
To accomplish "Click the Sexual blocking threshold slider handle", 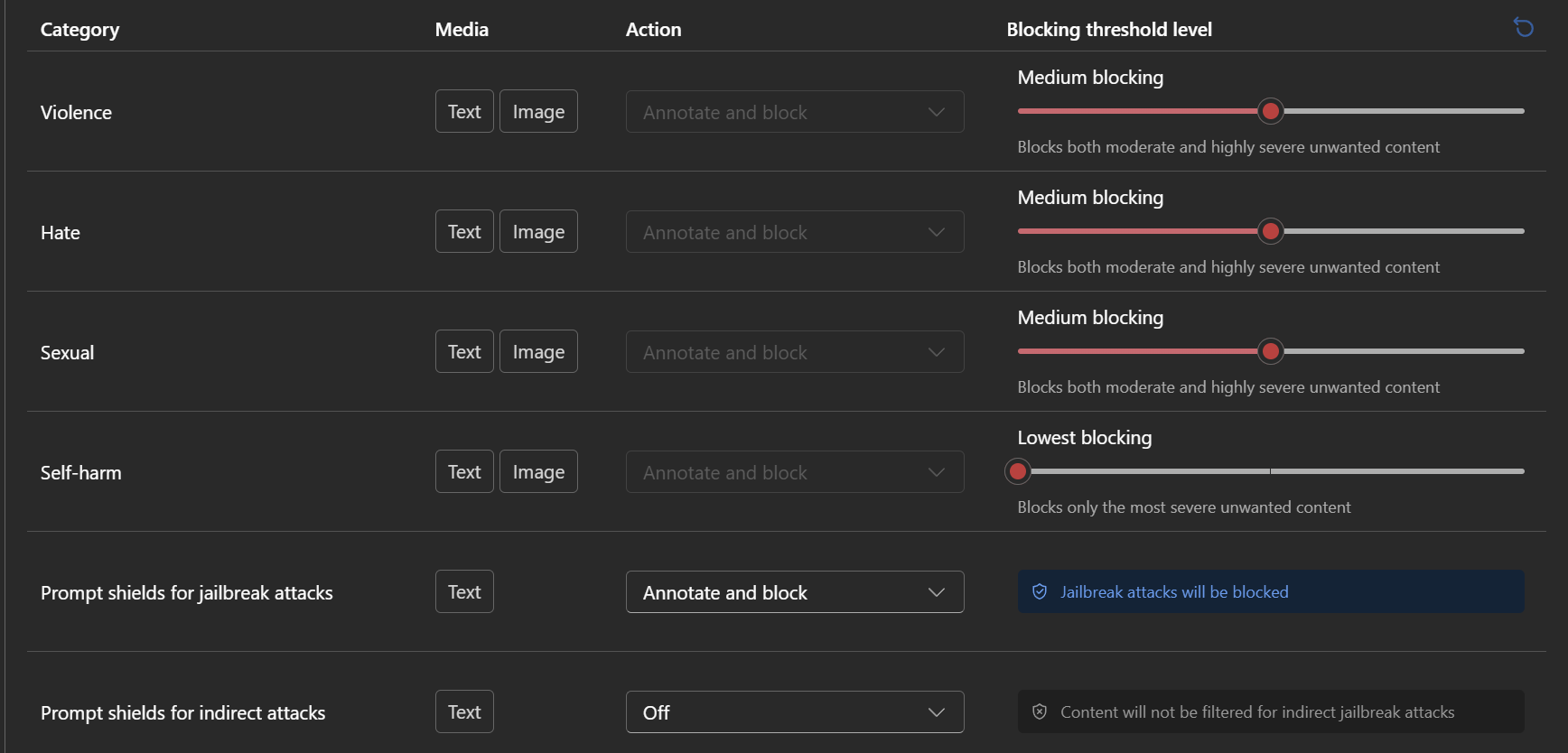I will 1271,351.
